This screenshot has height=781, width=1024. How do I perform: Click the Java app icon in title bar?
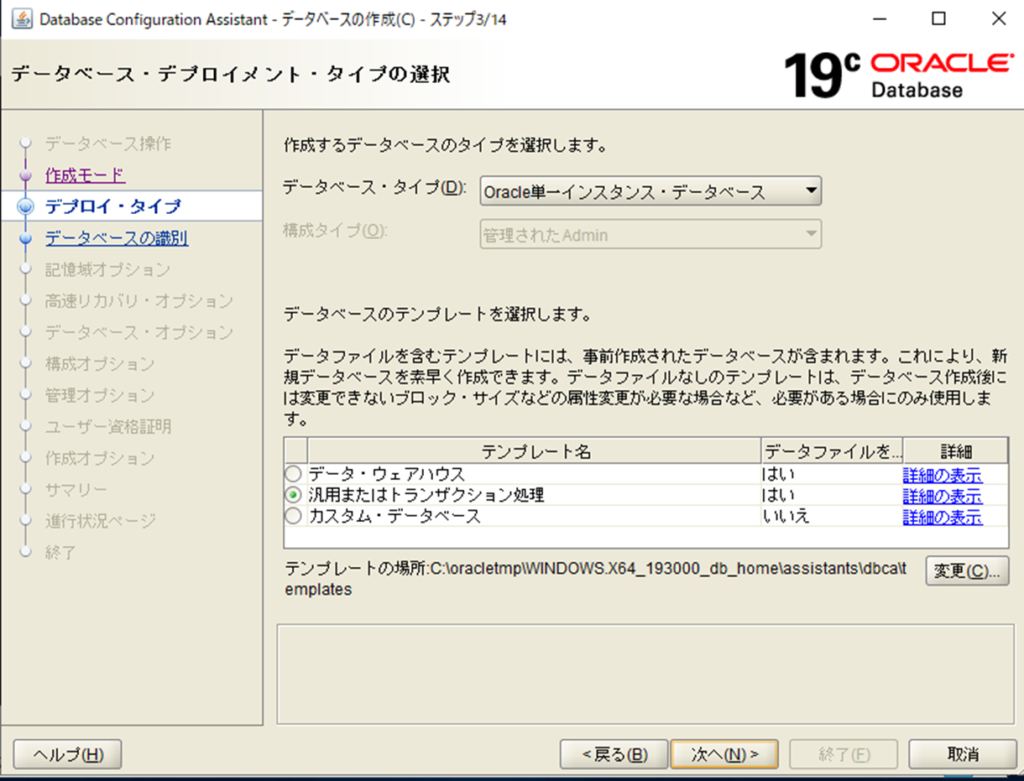[21, 20]
